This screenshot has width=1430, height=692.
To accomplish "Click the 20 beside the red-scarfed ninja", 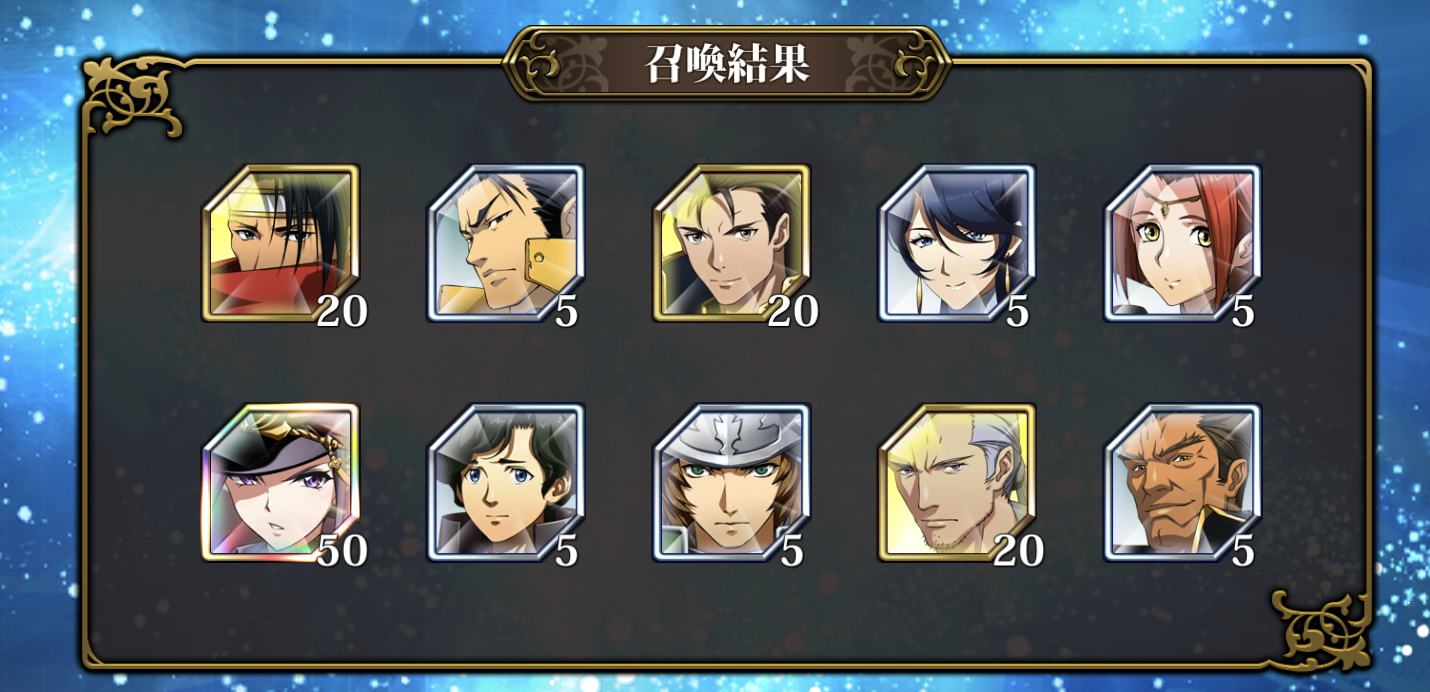I will [x=342, y=311].
